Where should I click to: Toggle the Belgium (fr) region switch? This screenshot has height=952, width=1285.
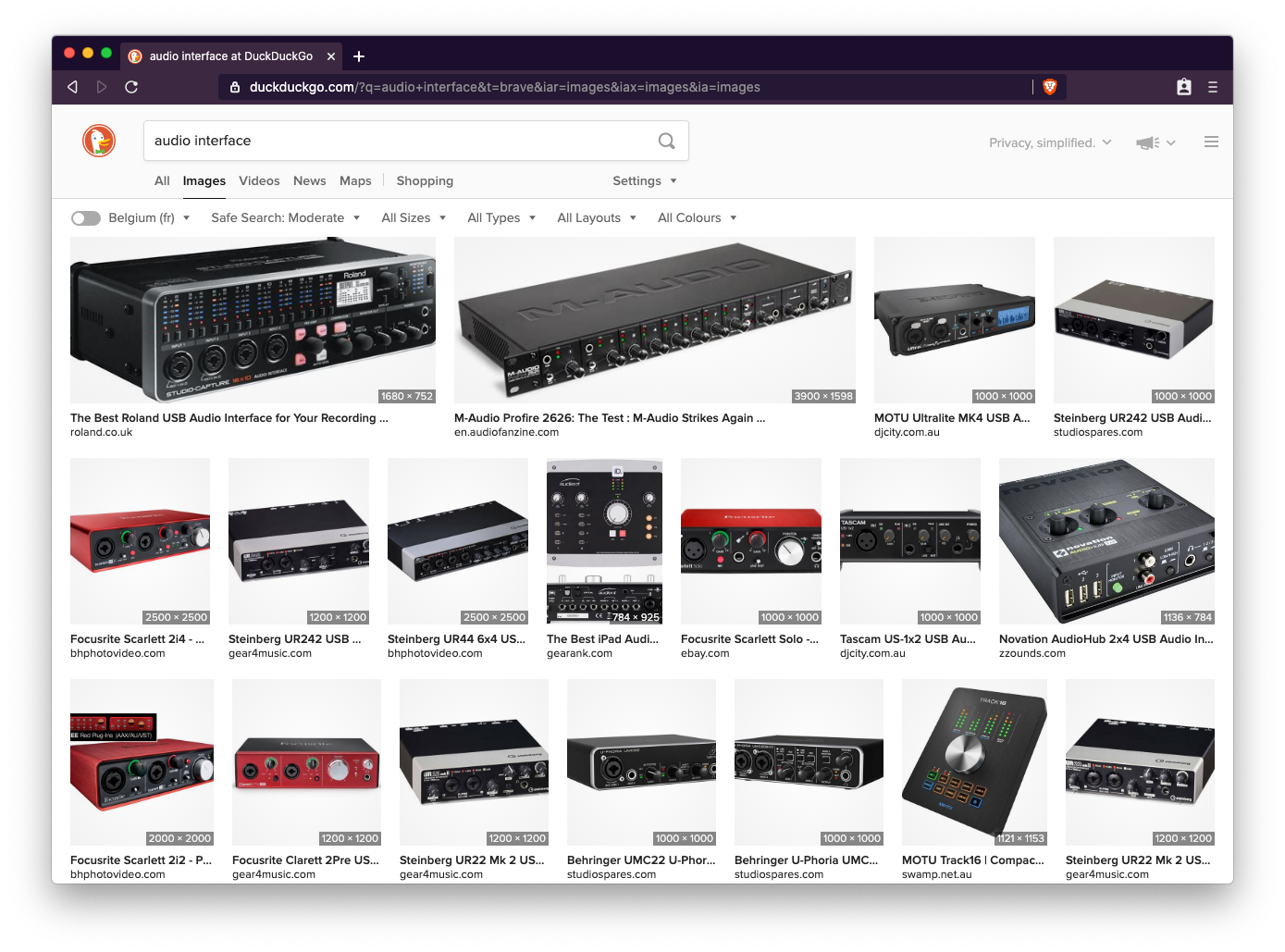[86, 218]
